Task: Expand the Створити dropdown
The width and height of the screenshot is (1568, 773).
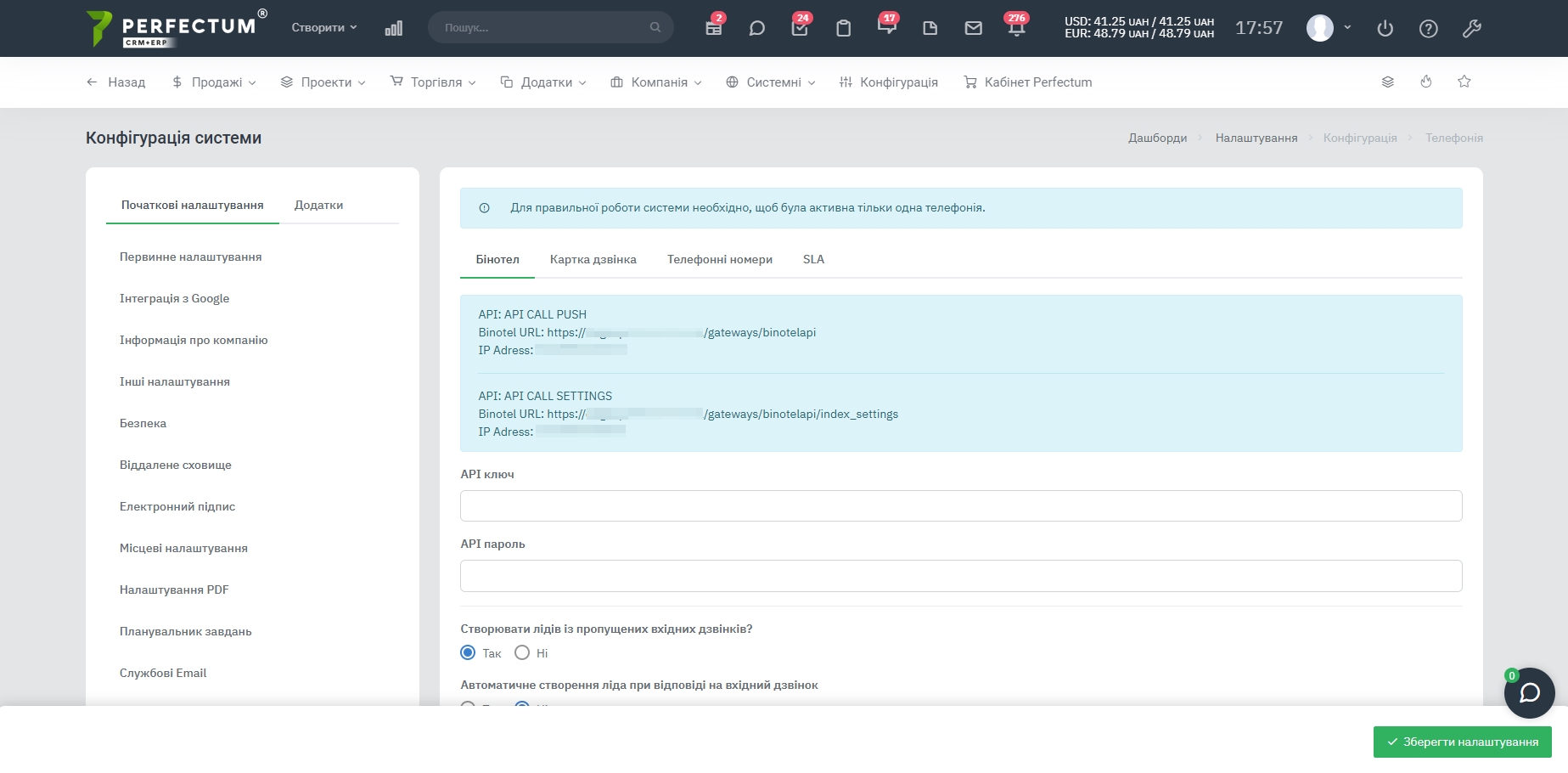Action: pos(323,27)
